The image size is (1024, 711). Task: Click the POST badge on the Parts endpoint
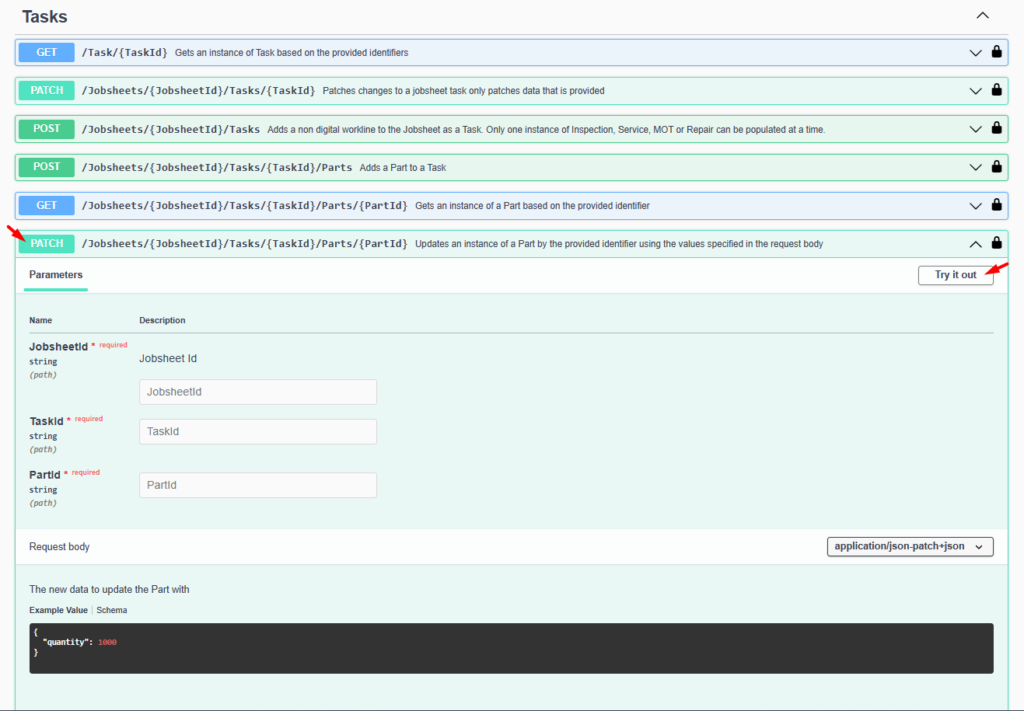[45, 167]
